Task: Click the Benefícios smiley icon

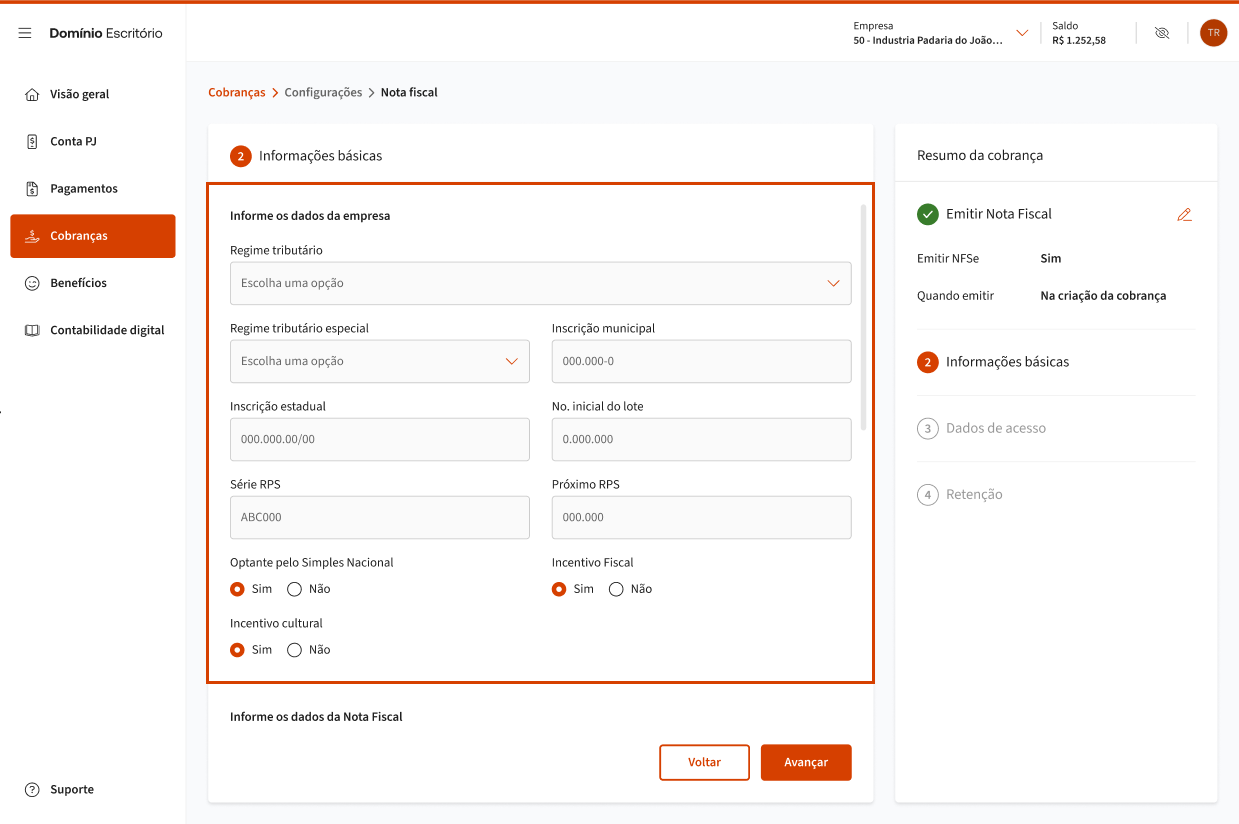Action: pyautogui.click(x=32, y=283)
